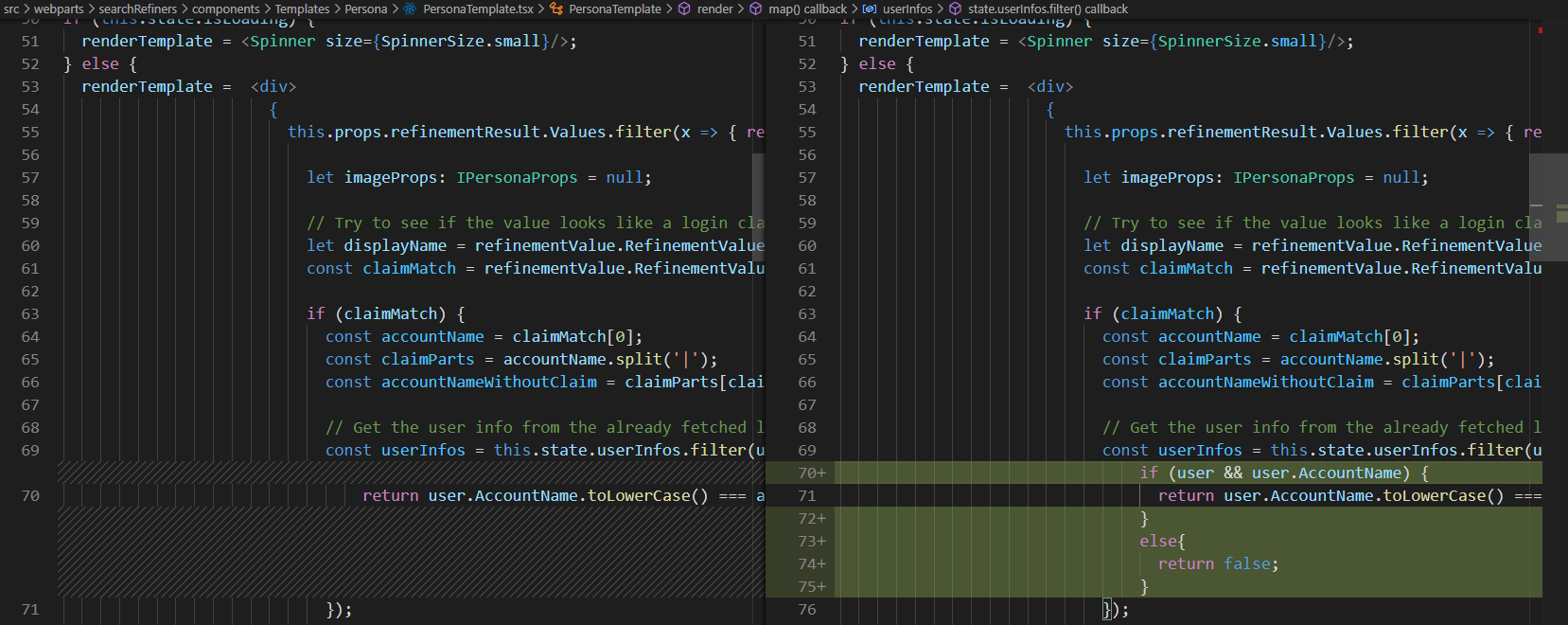Viewport: 1568px width, 625px height.
Task: Click the cube icon before map() callback
Action: tap(755, 9)
